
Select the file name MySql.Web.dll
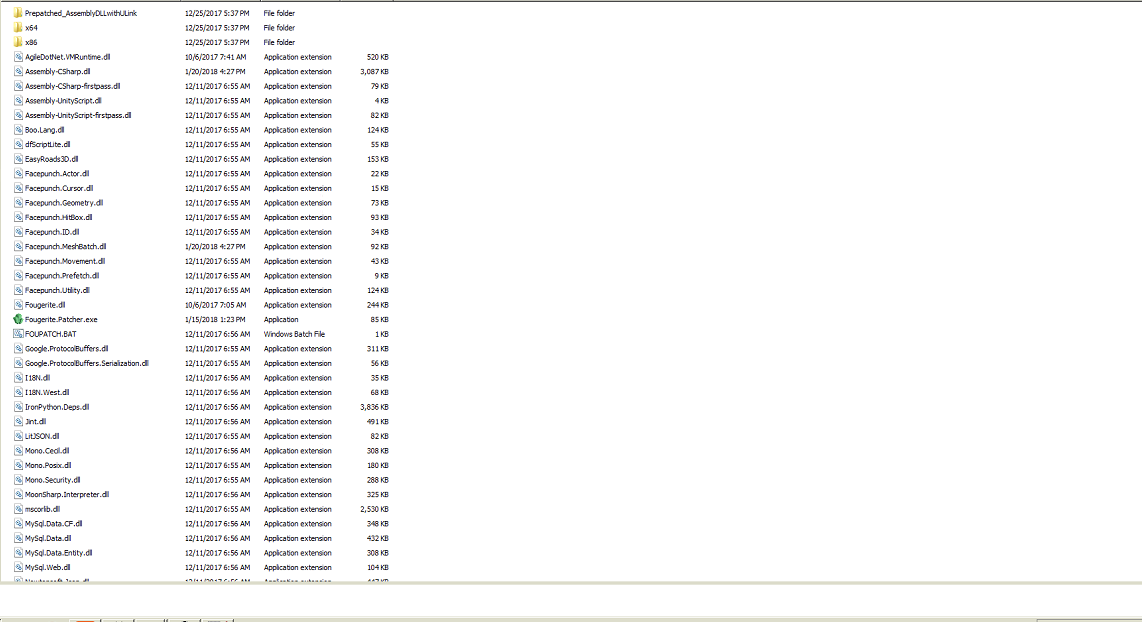48,567
